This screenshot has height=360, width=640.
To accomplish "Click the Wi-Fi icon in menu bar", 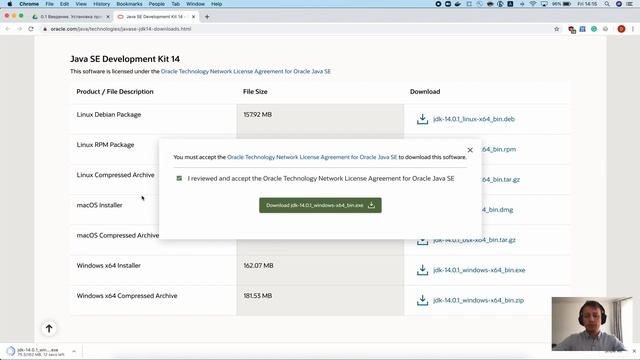I will click(x=533, y=4).
